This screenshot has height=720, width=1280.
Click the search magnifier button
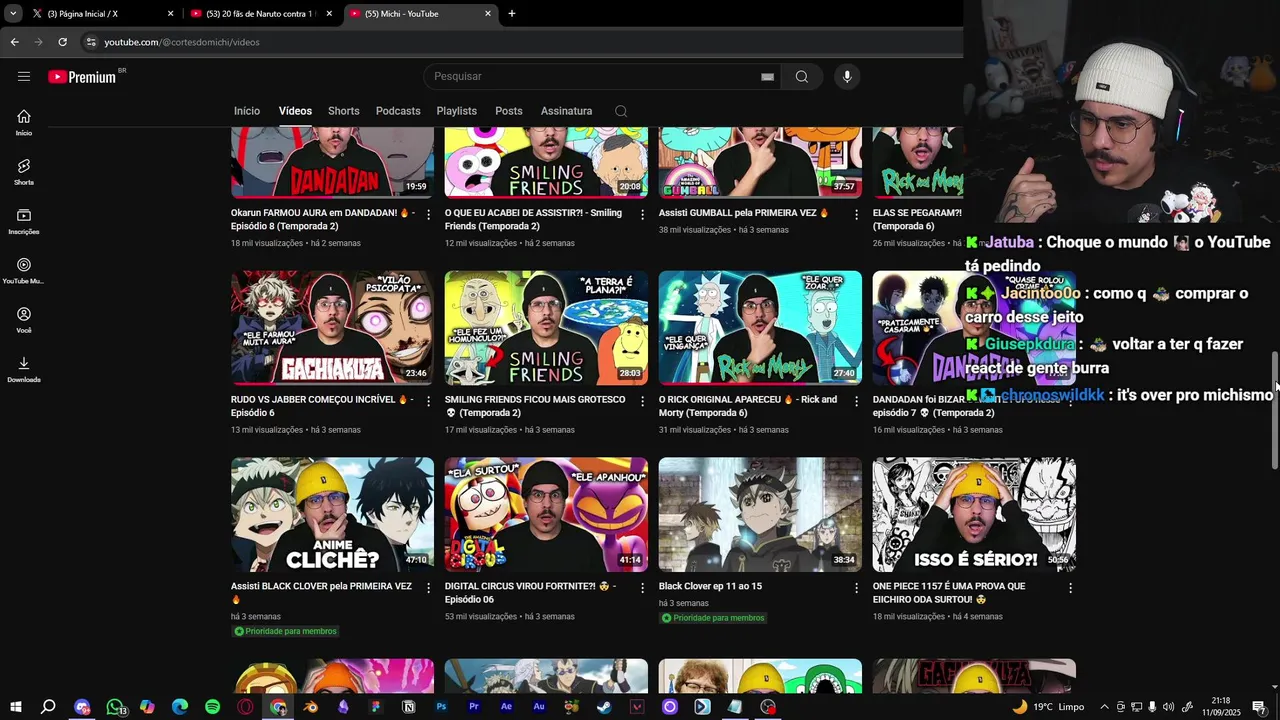click(802, 76)
